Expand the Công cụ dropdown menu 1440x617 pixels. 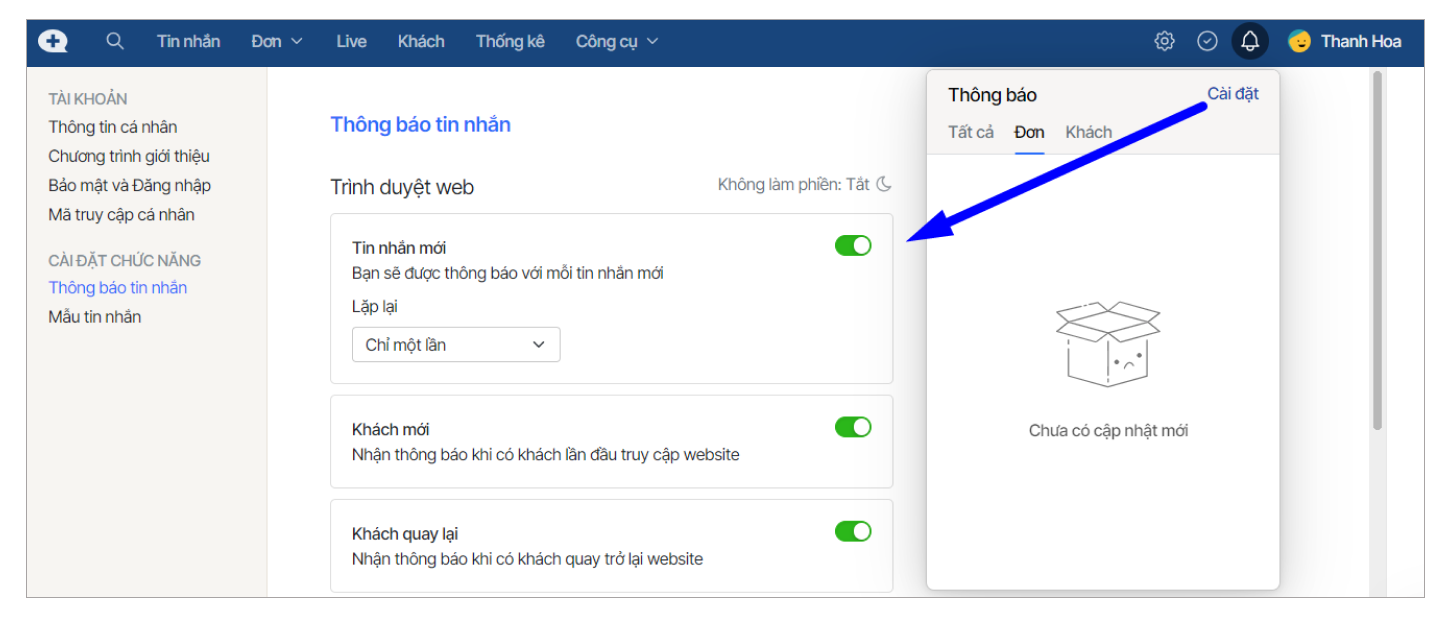point(617,41)
